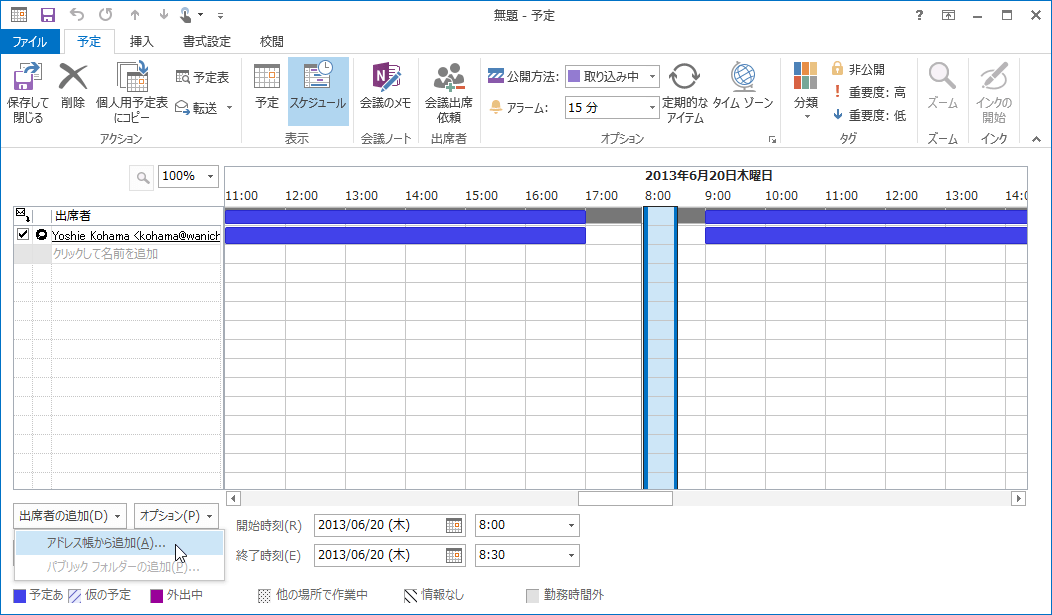Click magnifier next to 100% zoom
The width and height of the screenshot is (1052, 615).
pos(142,178)
